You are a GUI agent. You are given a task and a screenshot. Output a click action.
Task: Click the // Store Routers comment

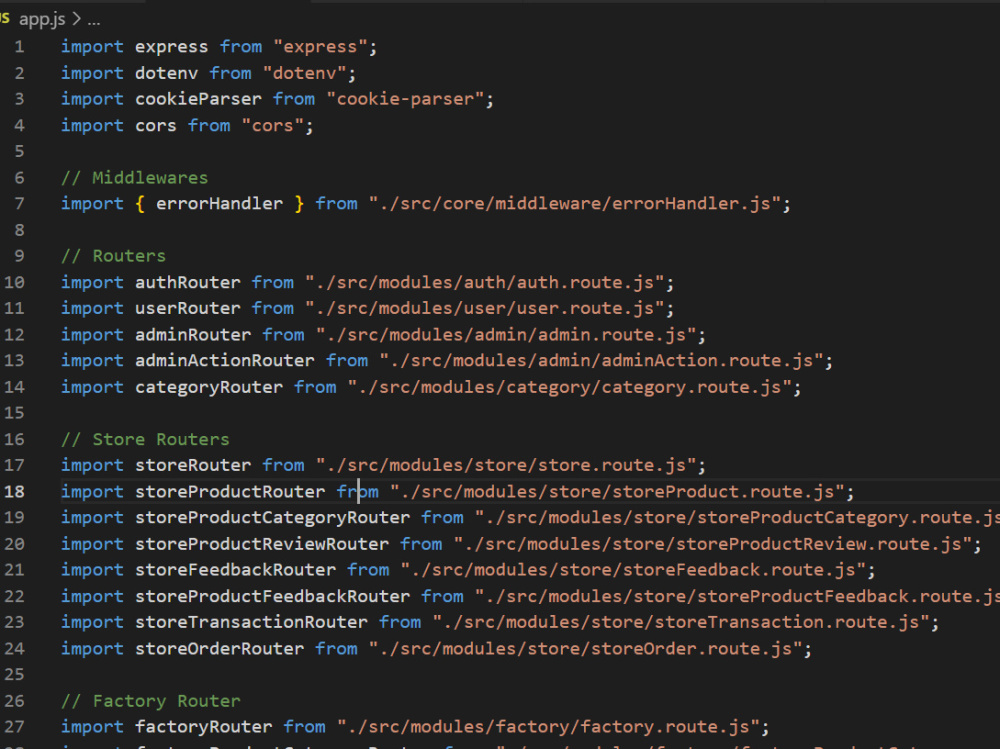[x=145, y=439]
